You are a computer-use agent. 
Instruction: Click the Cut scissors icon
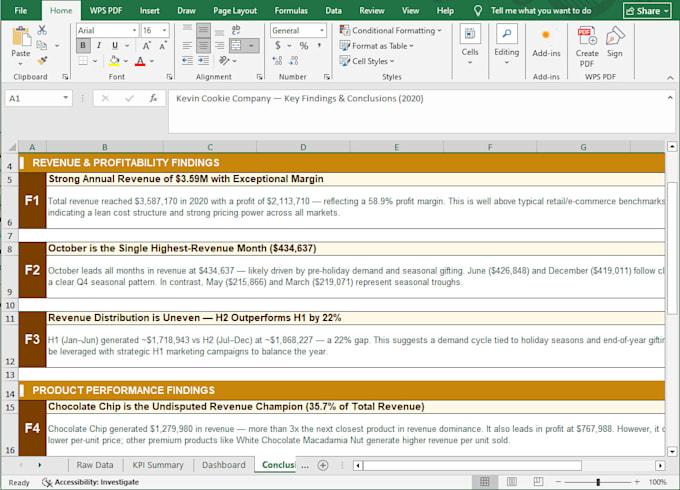(x=42, y=30)
